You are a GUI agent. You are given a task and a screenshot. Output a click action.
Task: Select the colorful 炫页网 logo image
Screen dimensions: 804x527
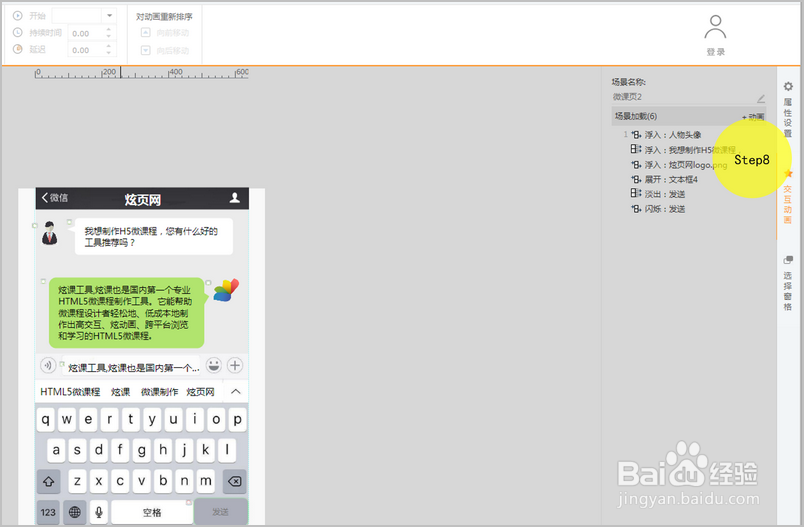(x=226, y=290)
